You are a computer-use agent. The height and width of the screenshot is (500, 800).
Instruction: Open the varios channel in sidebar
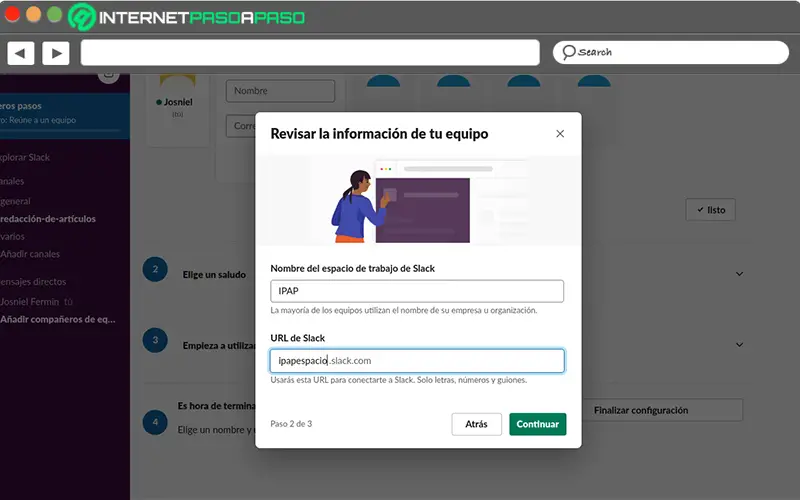[x=12, y=236]
